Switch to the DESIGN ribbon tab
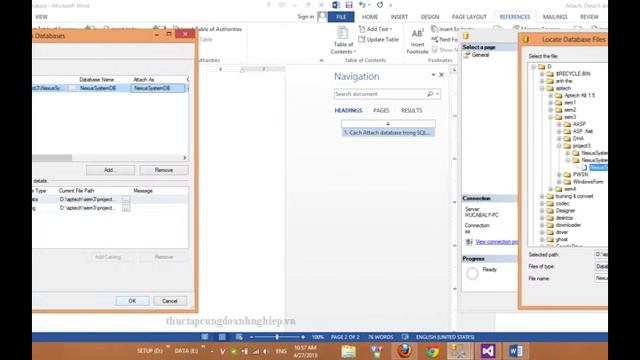The image size is (640, 360). click(x=430, y=17)
